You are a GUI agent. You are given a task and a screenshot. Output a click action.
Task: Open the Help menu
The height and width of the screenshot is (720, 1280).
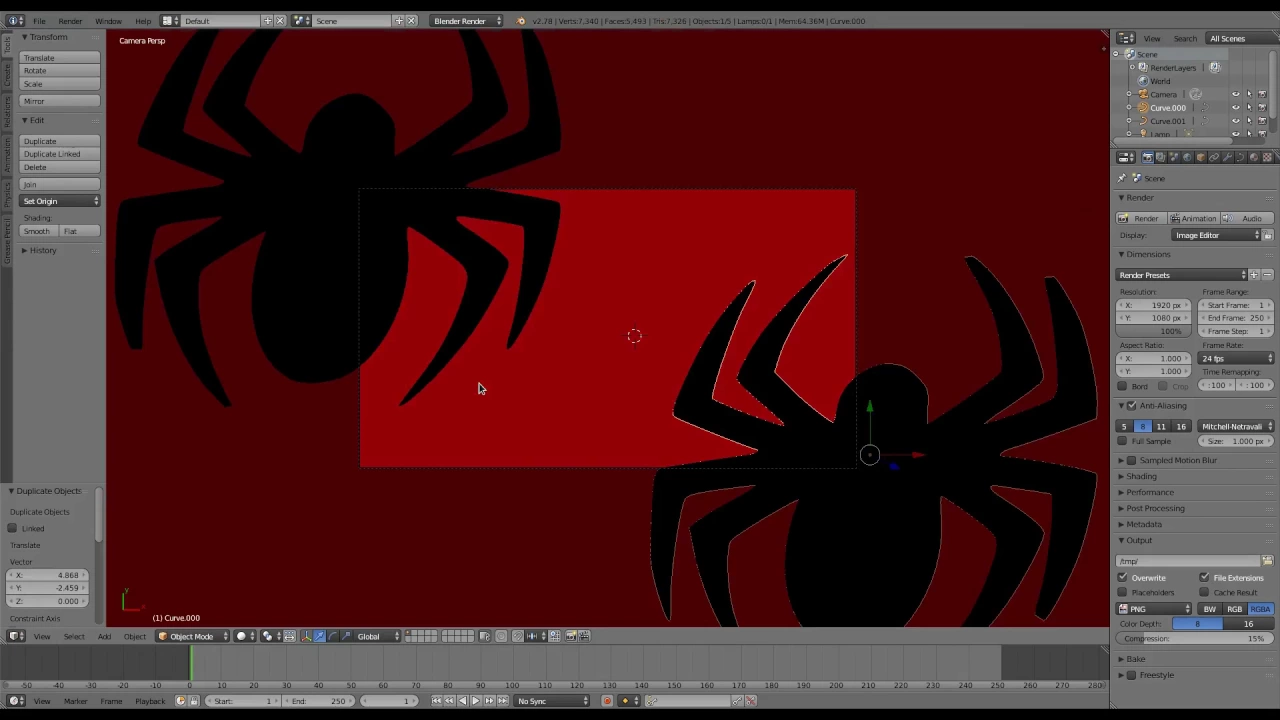(x=143, y=21)
